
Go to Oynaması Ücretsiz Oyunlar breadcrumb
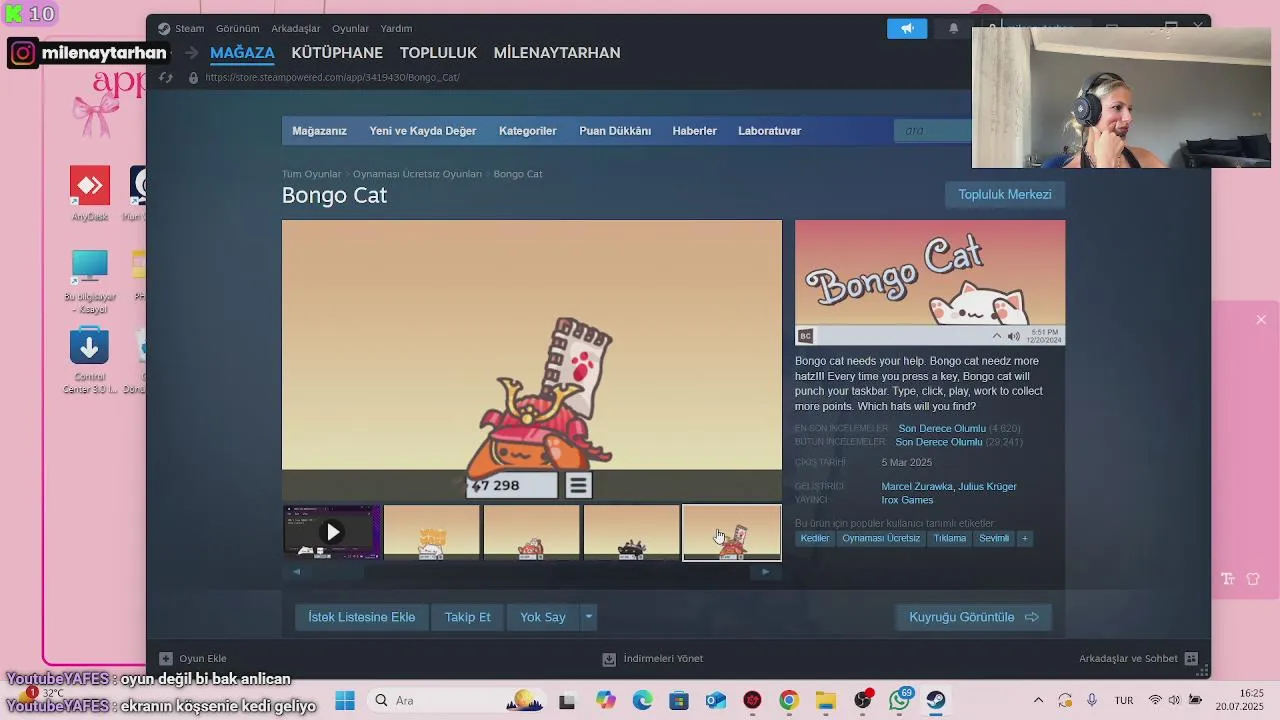point(417,174)
